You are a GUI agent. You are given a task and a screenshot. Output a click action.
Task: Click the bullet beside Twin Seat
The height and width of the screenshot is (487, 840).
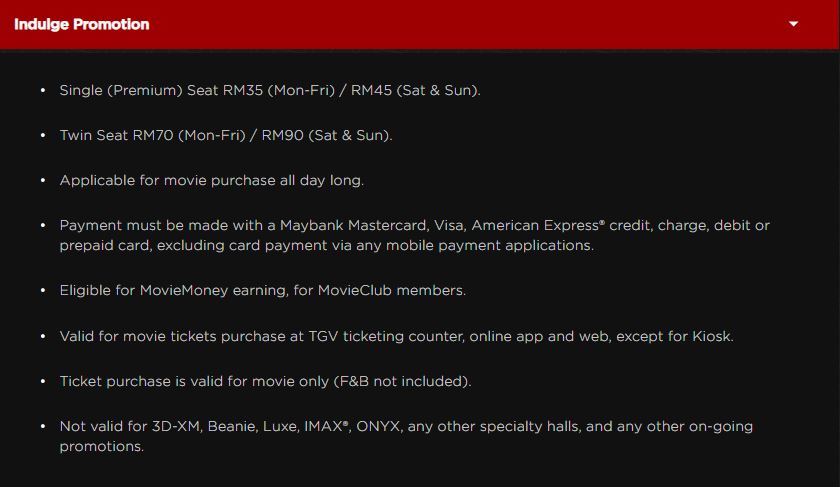point(43,135)
